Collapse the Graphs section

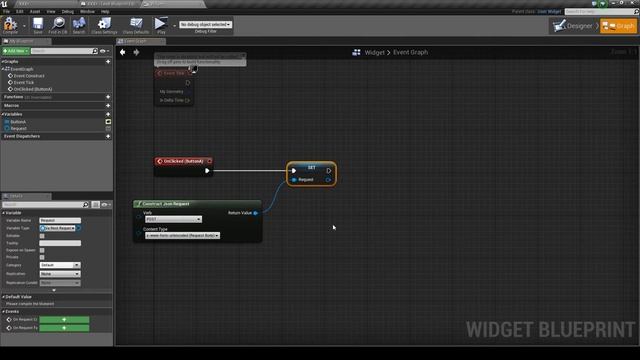(x=3, y=62)
